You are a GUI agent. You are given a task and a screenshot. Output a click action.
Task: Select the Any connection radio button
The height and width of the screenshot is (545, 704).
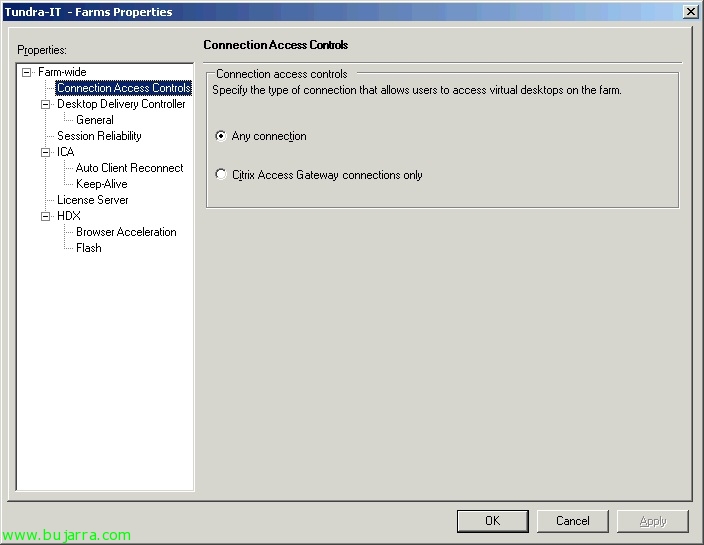pos(221,136)
